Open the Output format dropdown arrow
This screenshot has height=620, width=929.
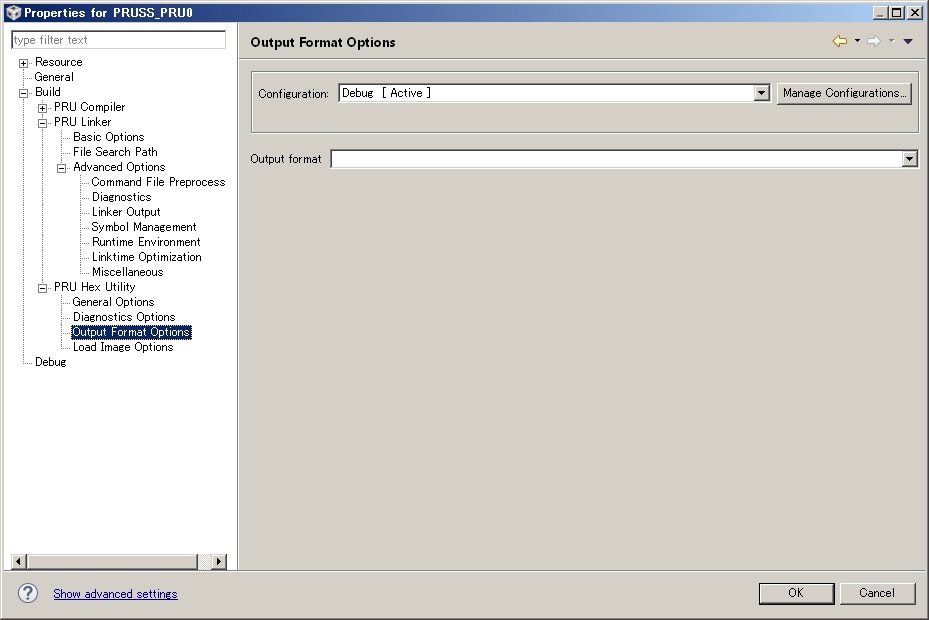coord(909,159)
